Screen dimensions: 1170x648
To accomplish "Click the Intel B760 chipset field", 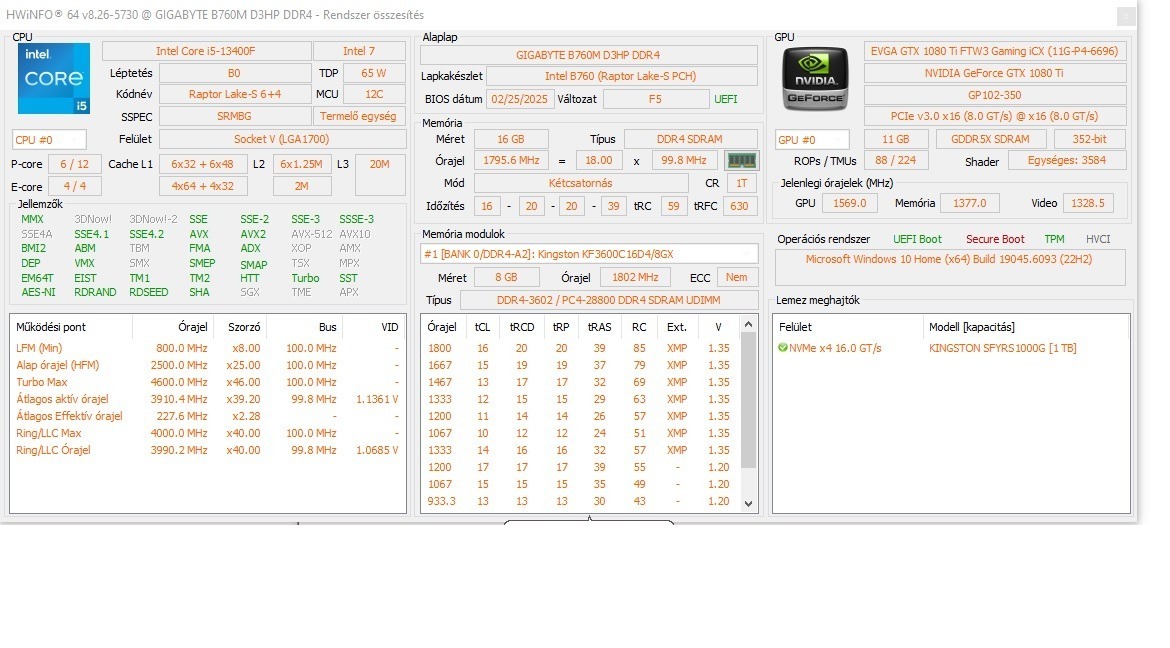I will pos(621,76).
